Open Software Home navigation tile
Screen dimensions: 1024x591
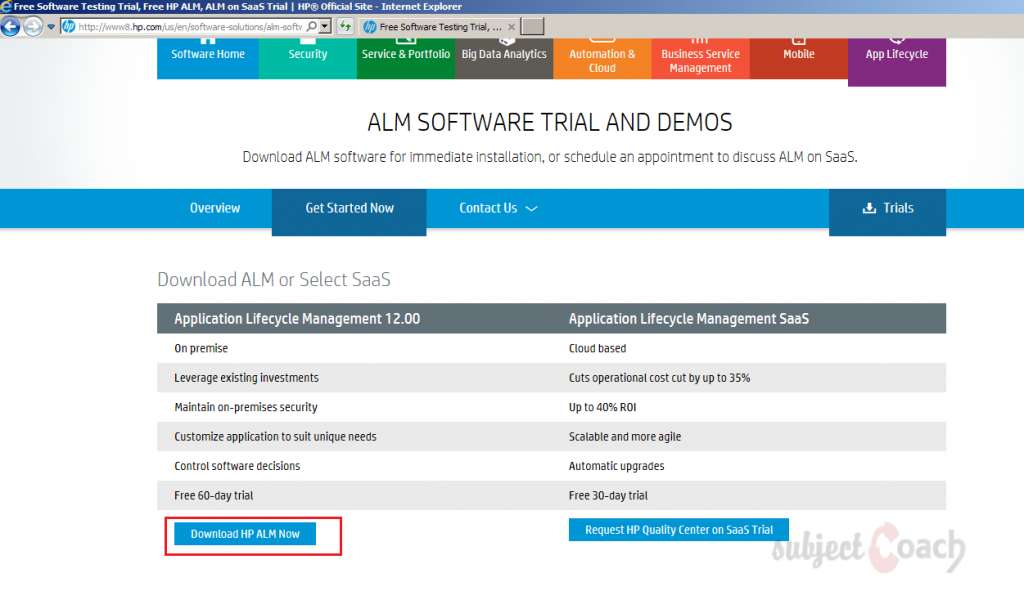pos(208,58)
